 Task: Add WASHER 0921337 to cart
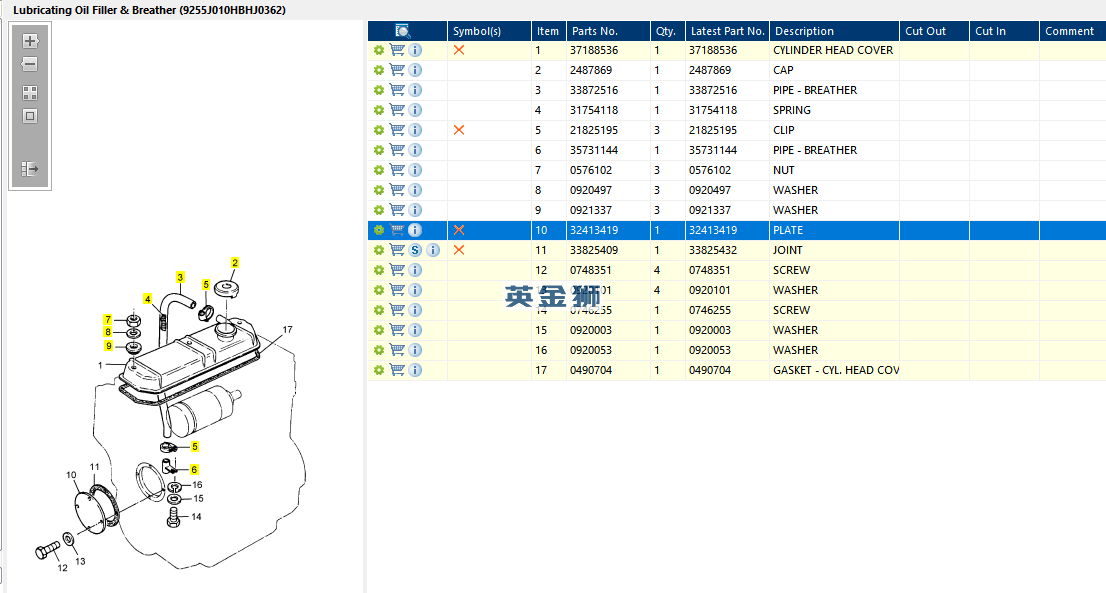397,210
